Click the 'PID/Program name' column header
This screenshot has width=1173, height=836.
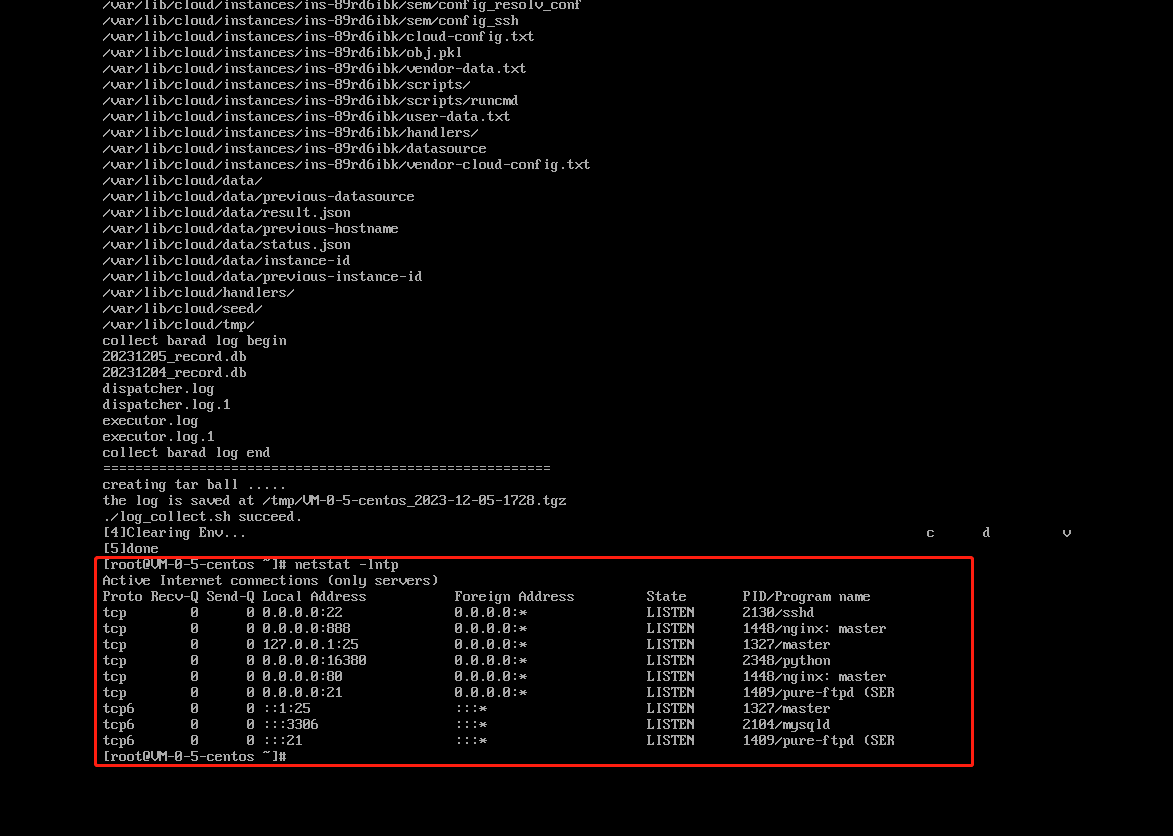(x=806, y=597)
